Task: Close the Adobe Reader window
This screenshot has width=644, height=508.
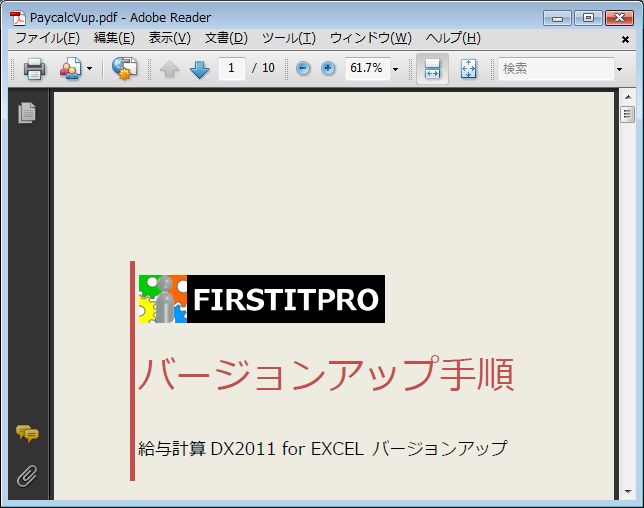Action: (x=619, y=18)
